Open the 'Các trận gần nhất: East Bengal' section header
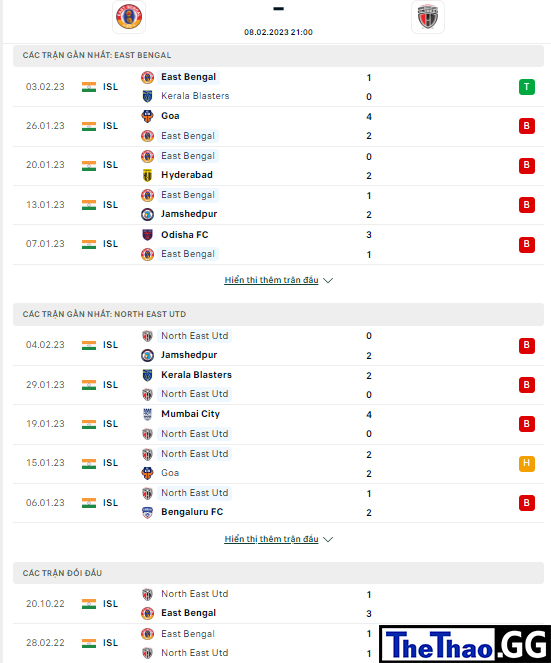Viewport: 551px width, 663px height. (x=278, y=55)
